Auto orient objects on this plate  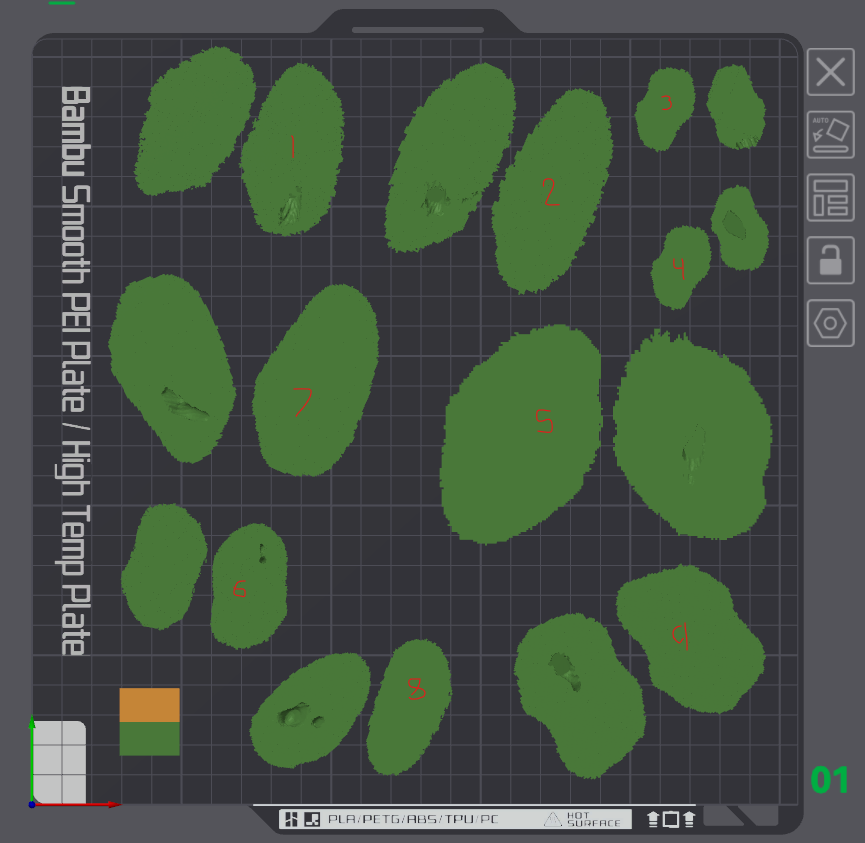click(x=830, y=135)
